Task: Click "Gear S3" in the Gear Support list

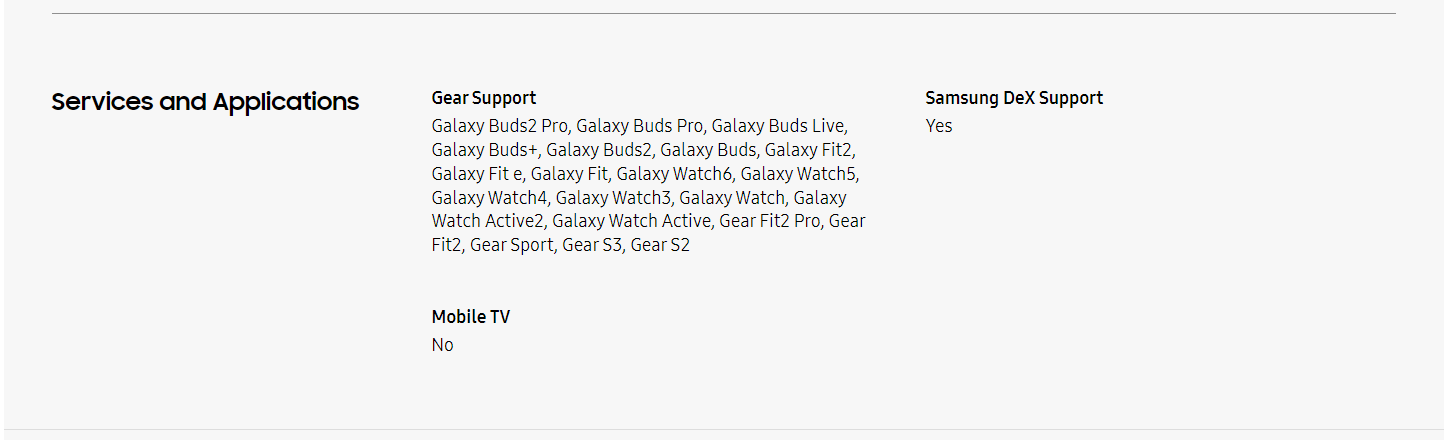Action: coord(591,245)
